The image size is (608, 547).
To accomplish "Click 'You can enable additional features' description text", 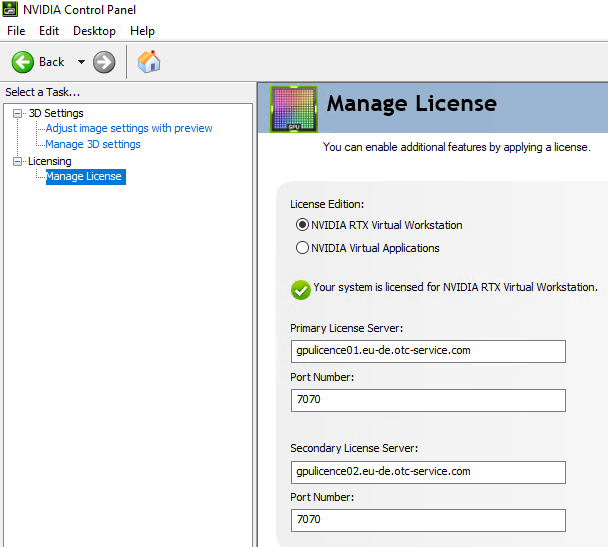I will 457,147.
